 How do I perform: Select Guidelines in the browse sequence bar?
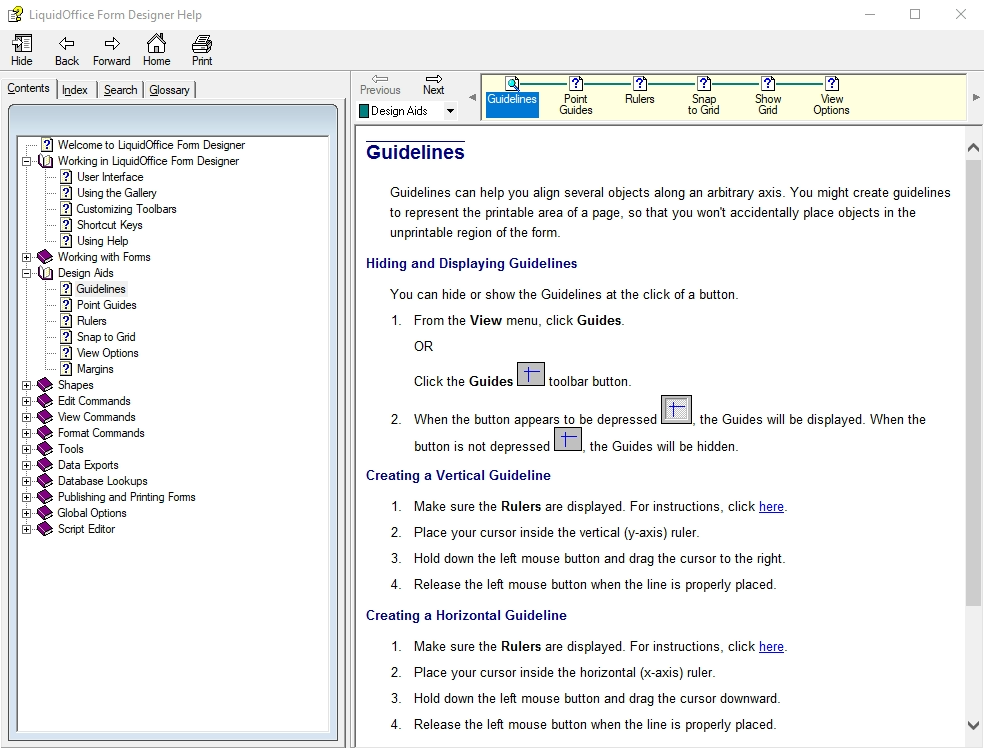click(x=512, y=96)
